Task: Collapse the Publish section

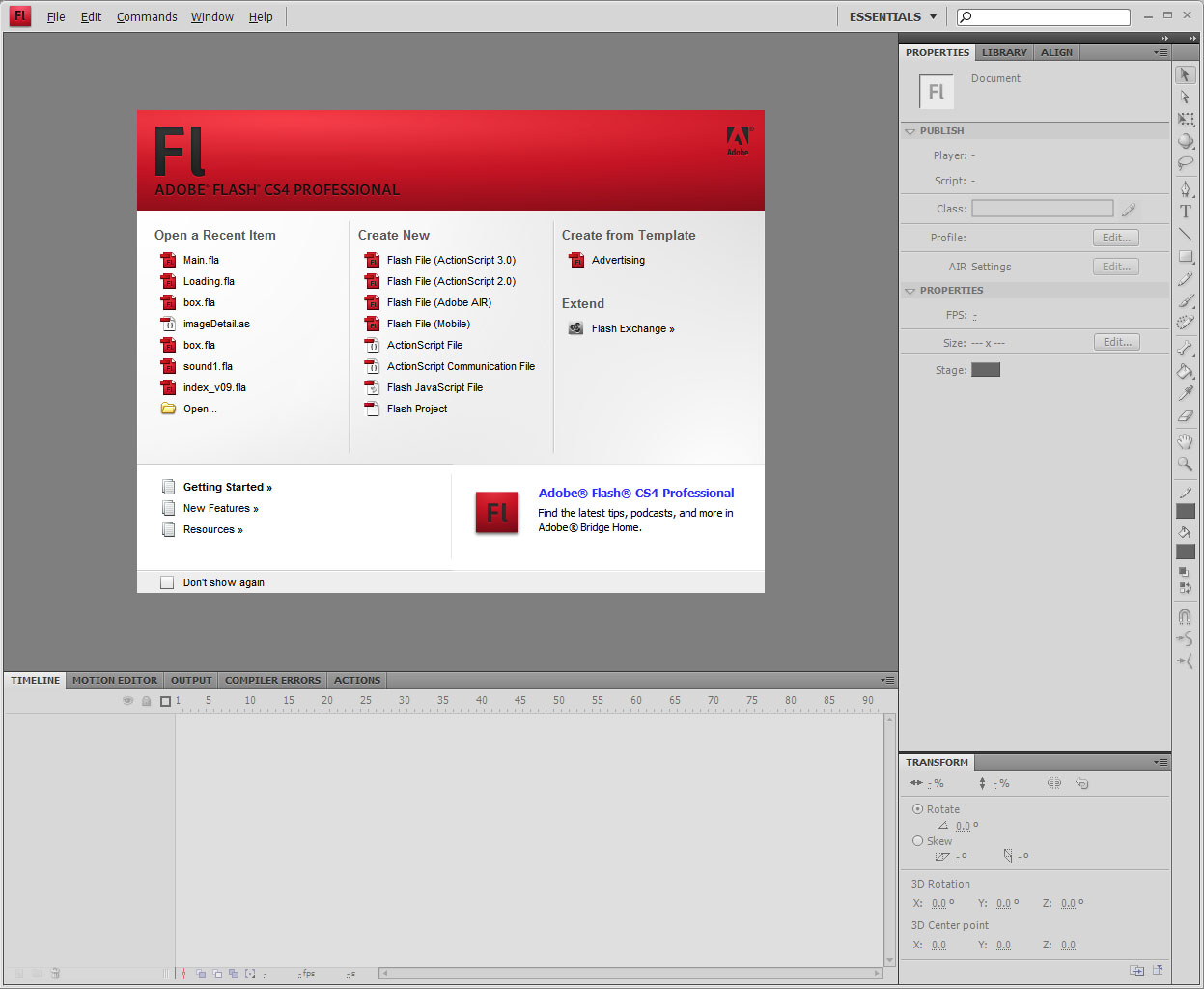Action: tap(910, 131)
